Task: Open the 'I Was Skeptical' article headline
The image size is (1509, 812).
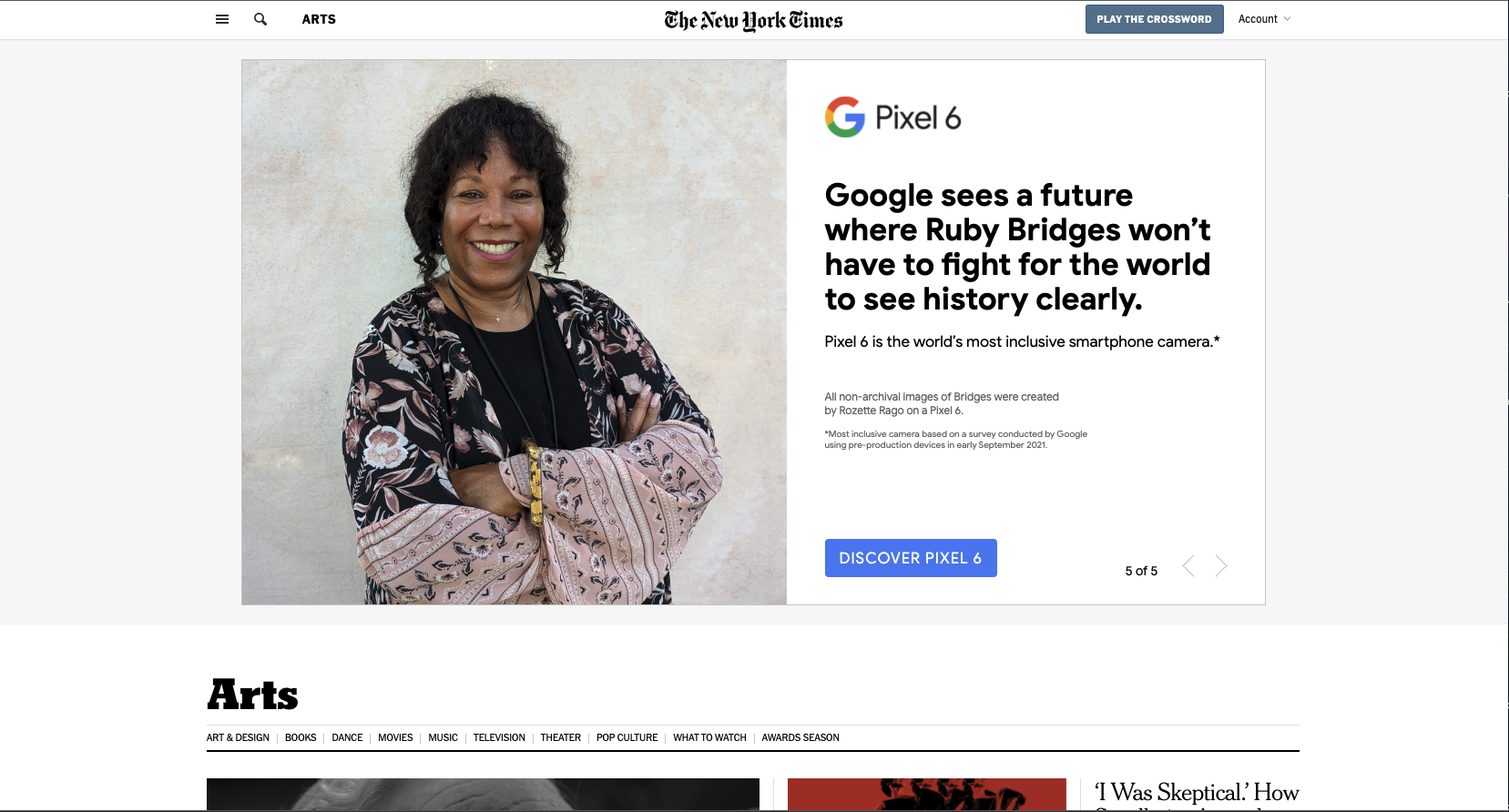Action: pyautogui.click(x=1197, y=794)
